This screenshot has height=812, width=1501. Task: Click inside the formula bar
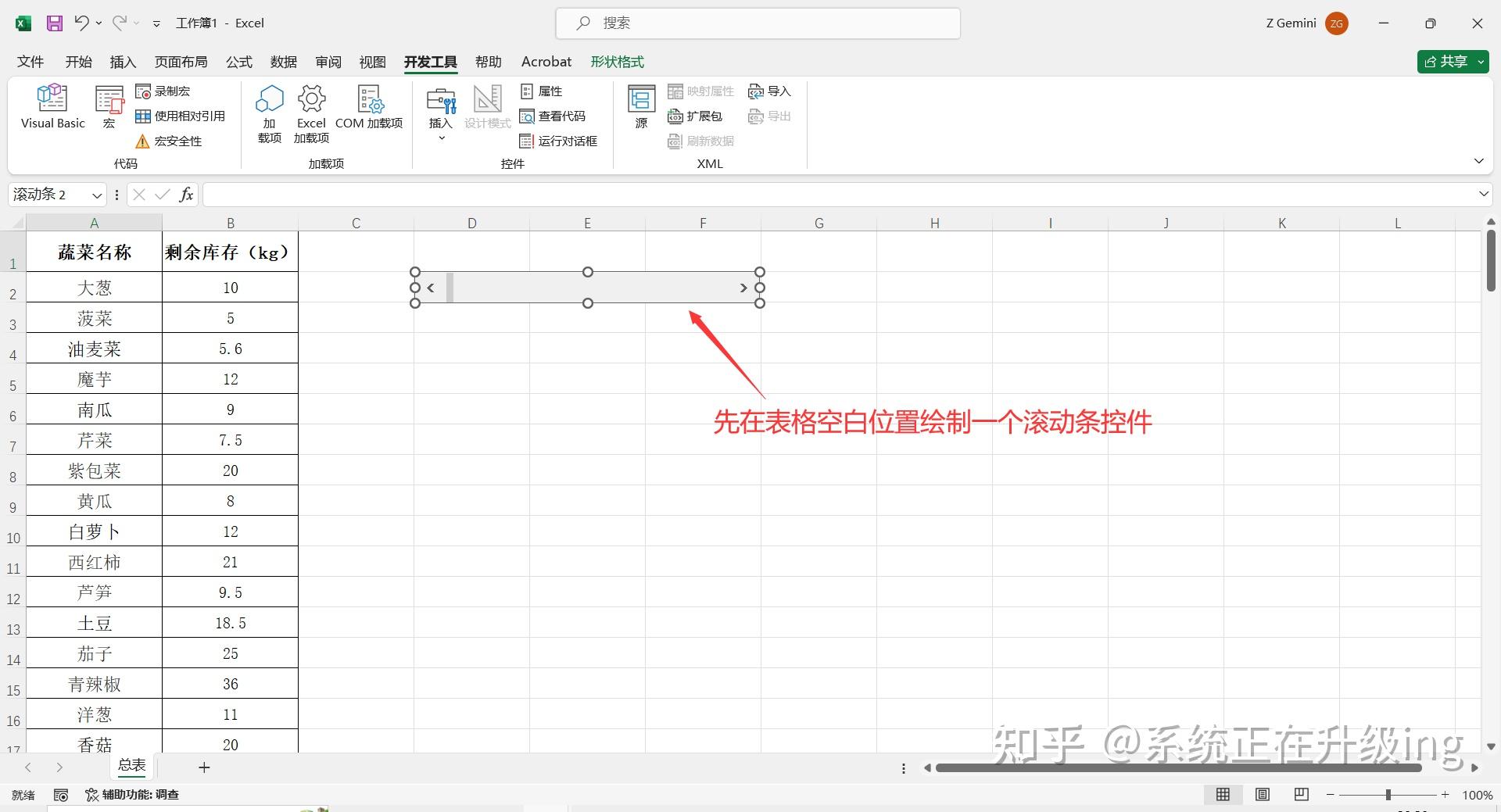coord(838,195)
